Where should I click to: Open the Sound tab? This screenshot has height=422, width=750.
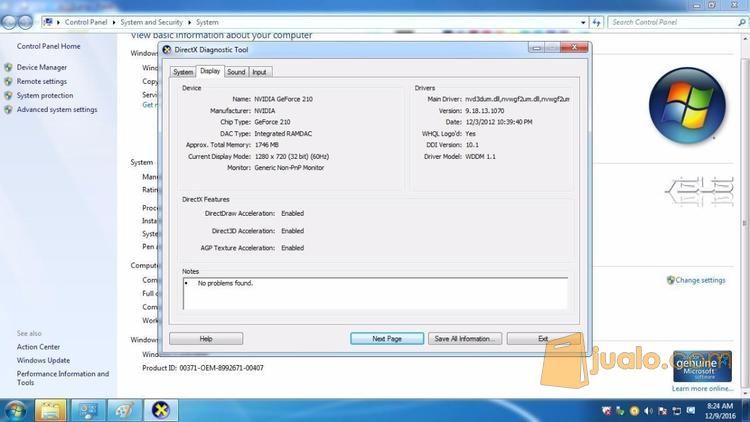point(236,72)
